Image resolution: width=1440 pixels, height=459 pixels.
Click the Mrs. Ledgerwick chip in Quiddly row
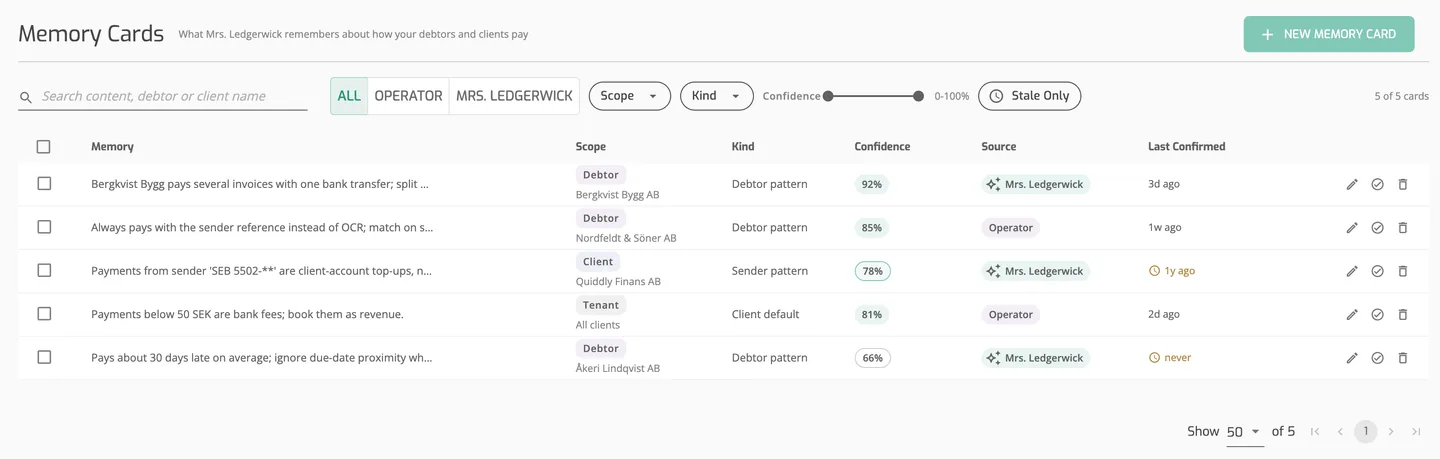(1035, 271)
